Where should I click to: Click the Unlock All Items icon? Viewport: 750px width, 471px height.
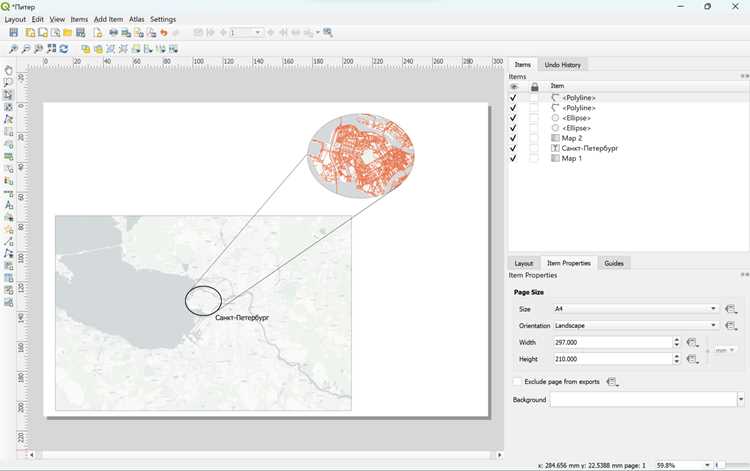[98, 49]
